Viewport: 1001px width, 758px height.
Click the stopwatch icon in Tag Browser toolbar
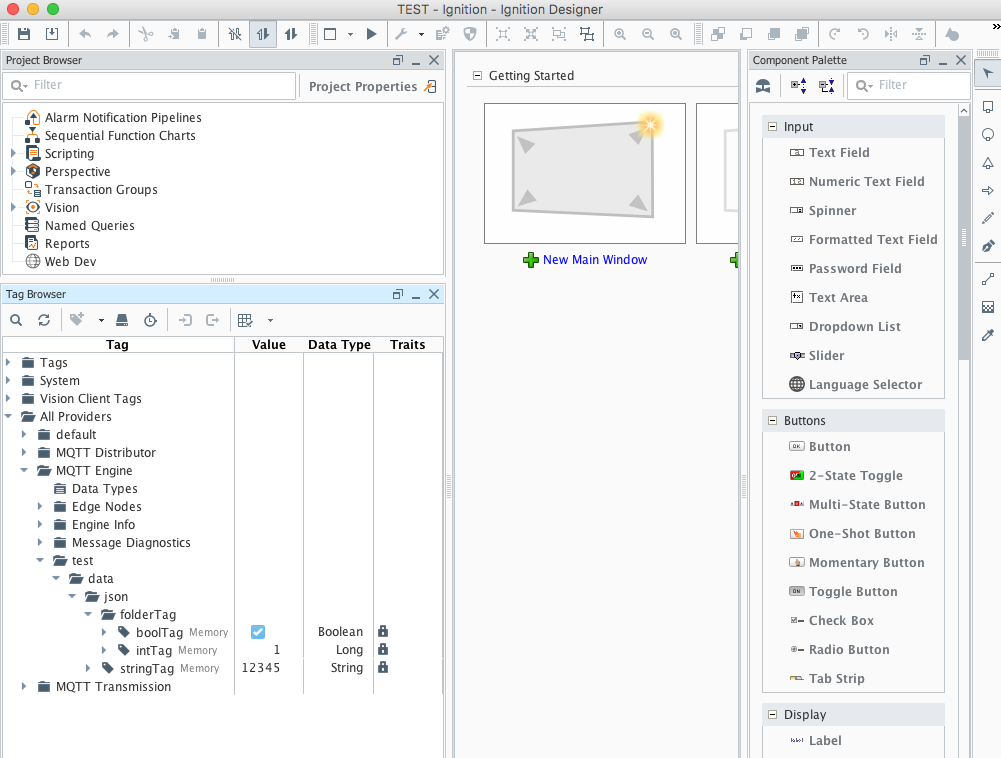coord(150,320)
